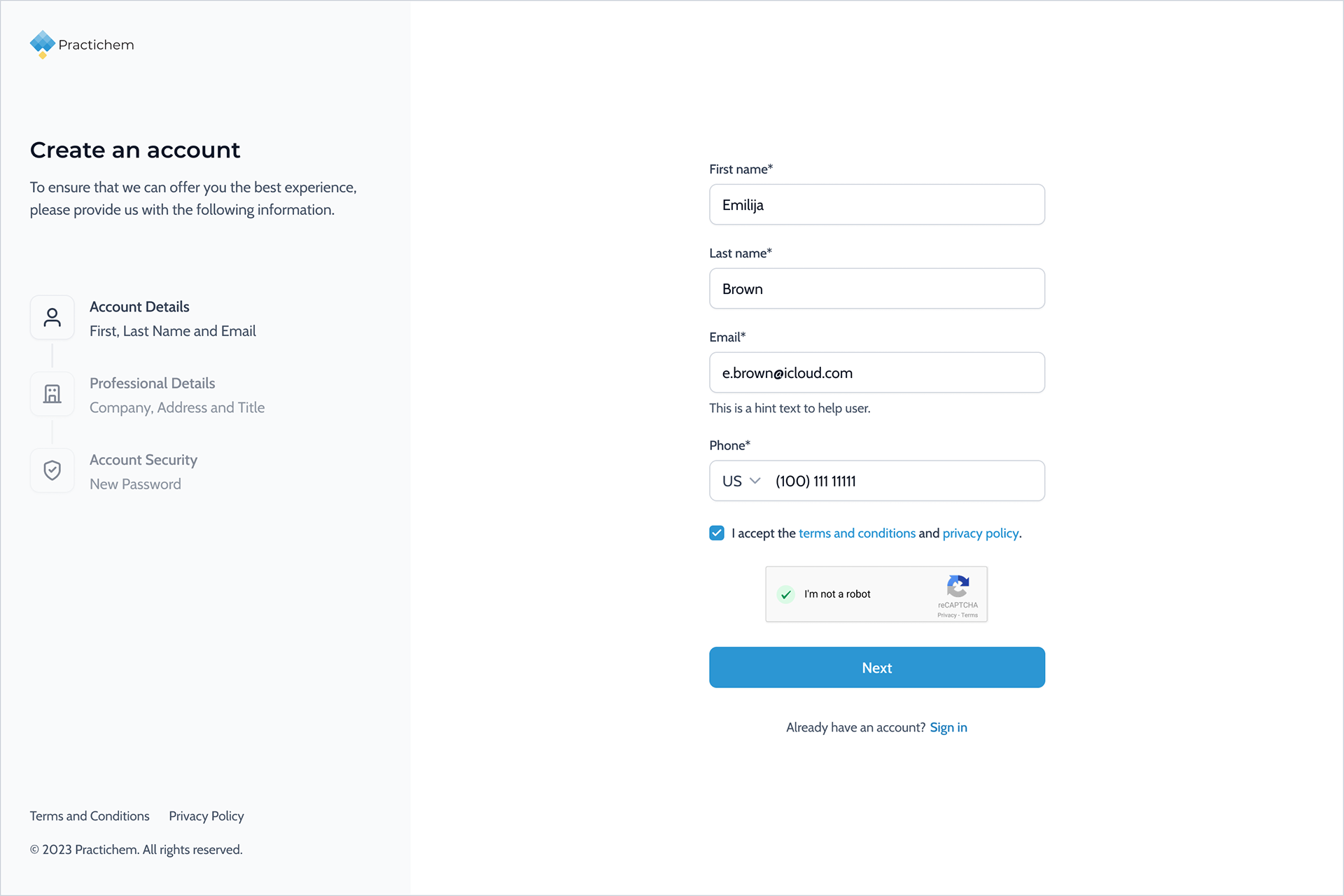
Task: Click the Practichem diamond logo icon
Action: [x=42, y=44]
